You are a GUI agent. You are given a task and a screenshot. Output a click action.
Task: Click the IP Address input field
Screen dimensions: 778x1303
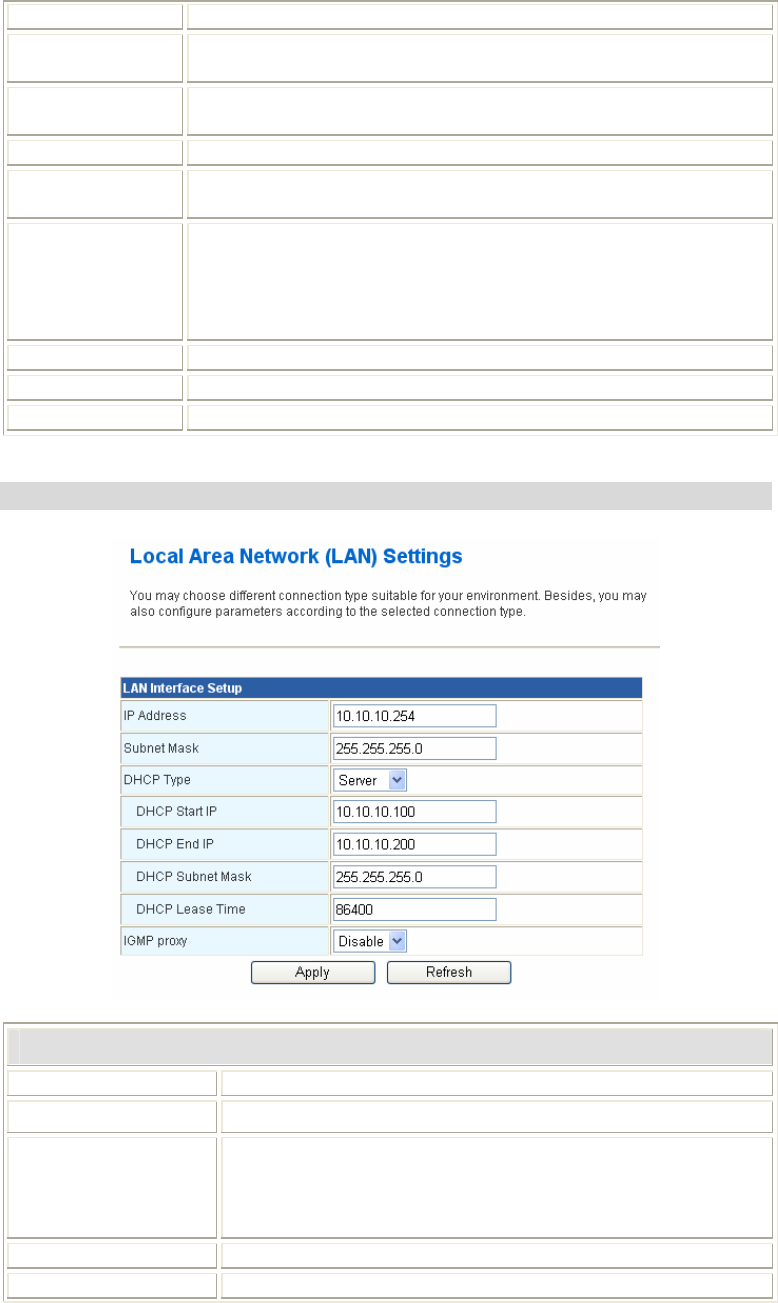point(414,716)
